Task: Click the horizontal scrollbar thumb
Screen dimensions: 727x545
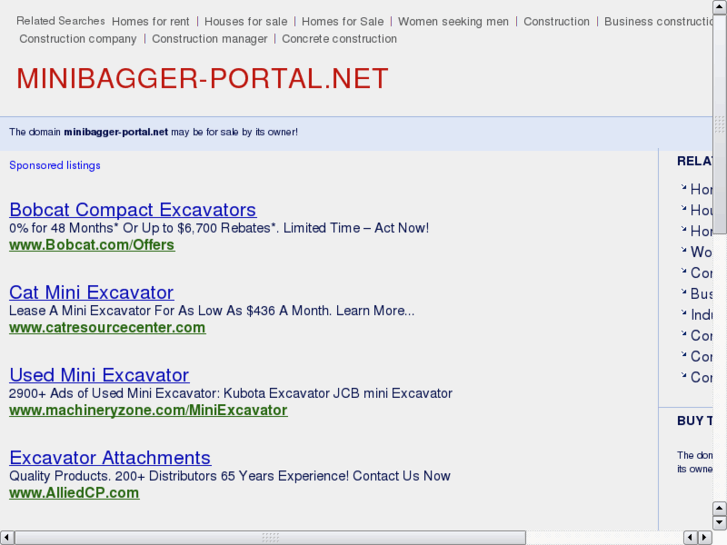Action: tap(270, 537)
